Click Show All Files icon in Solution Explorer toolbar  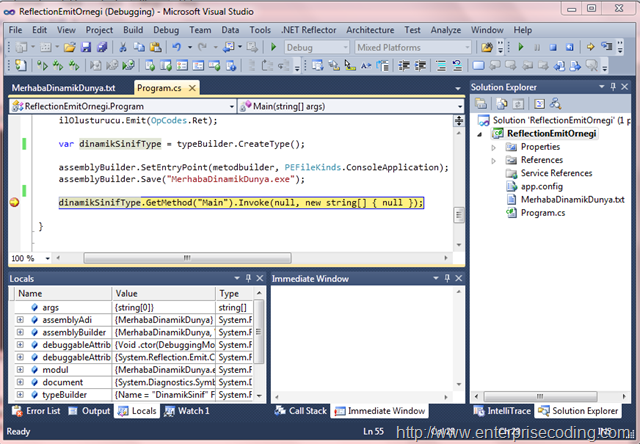tap(502, 104)
